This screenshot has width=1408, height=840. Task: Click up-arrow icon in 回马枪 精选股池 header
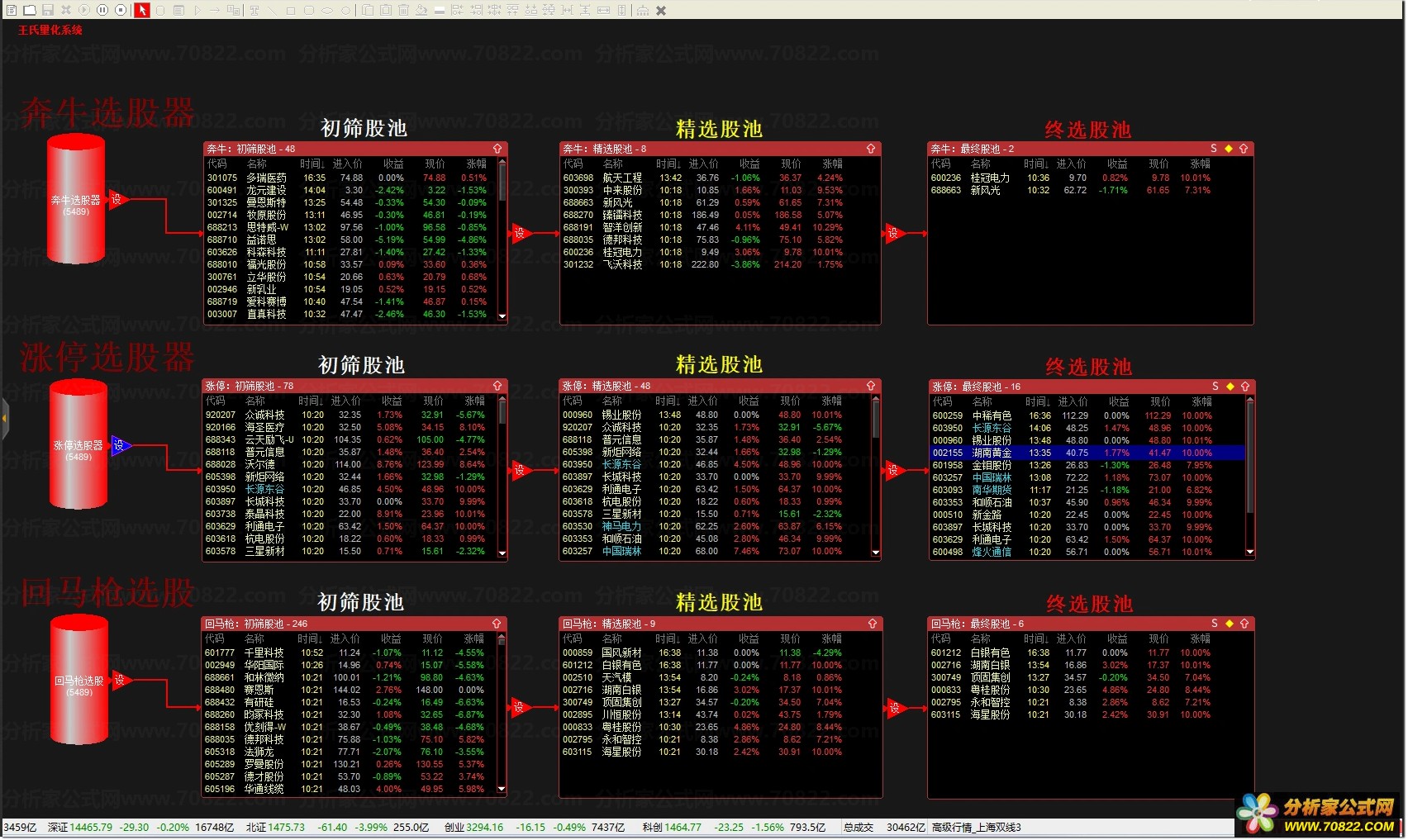[873, 624]
